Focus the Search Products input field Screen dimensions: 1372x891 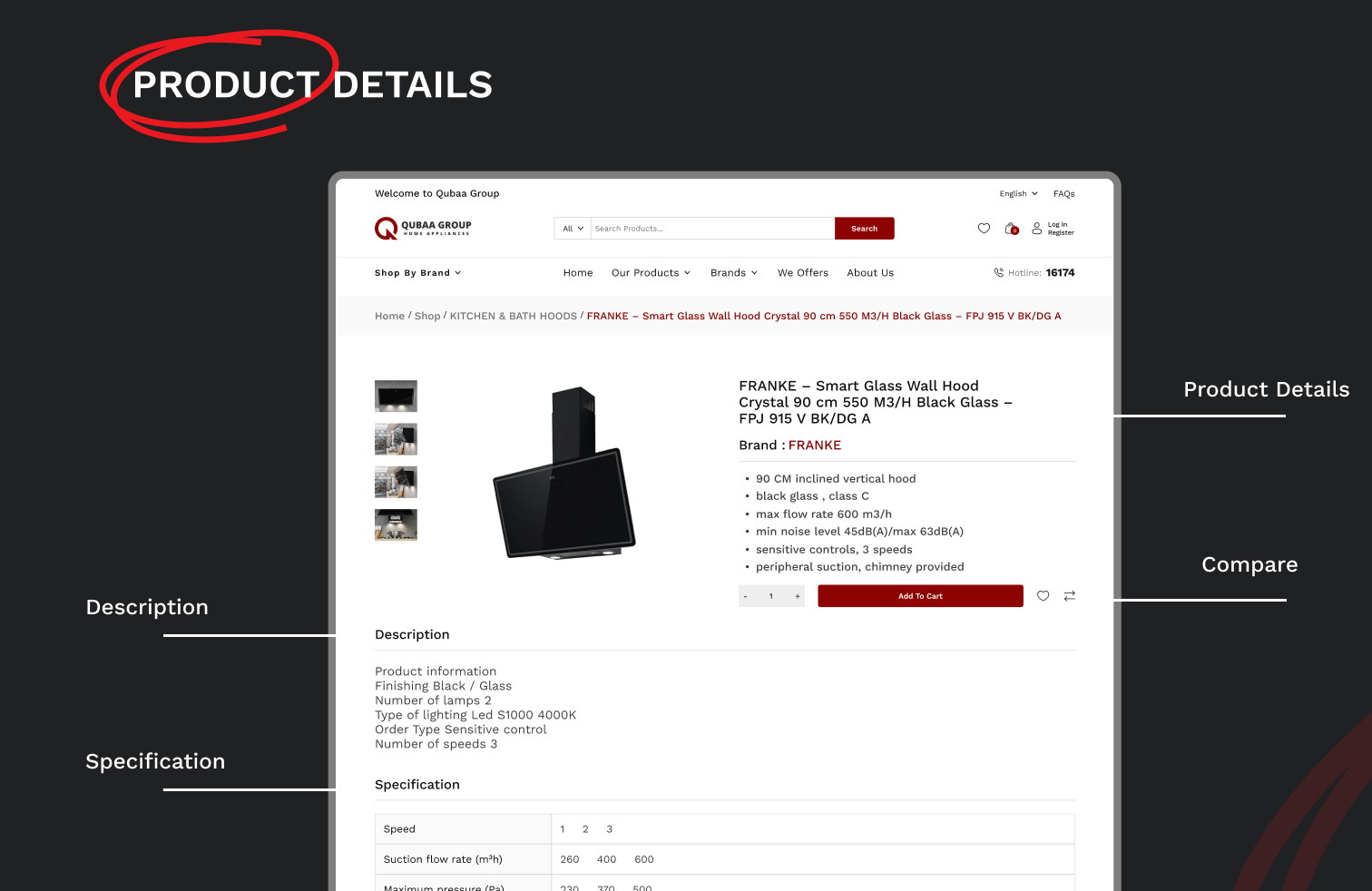click(712, 229)
